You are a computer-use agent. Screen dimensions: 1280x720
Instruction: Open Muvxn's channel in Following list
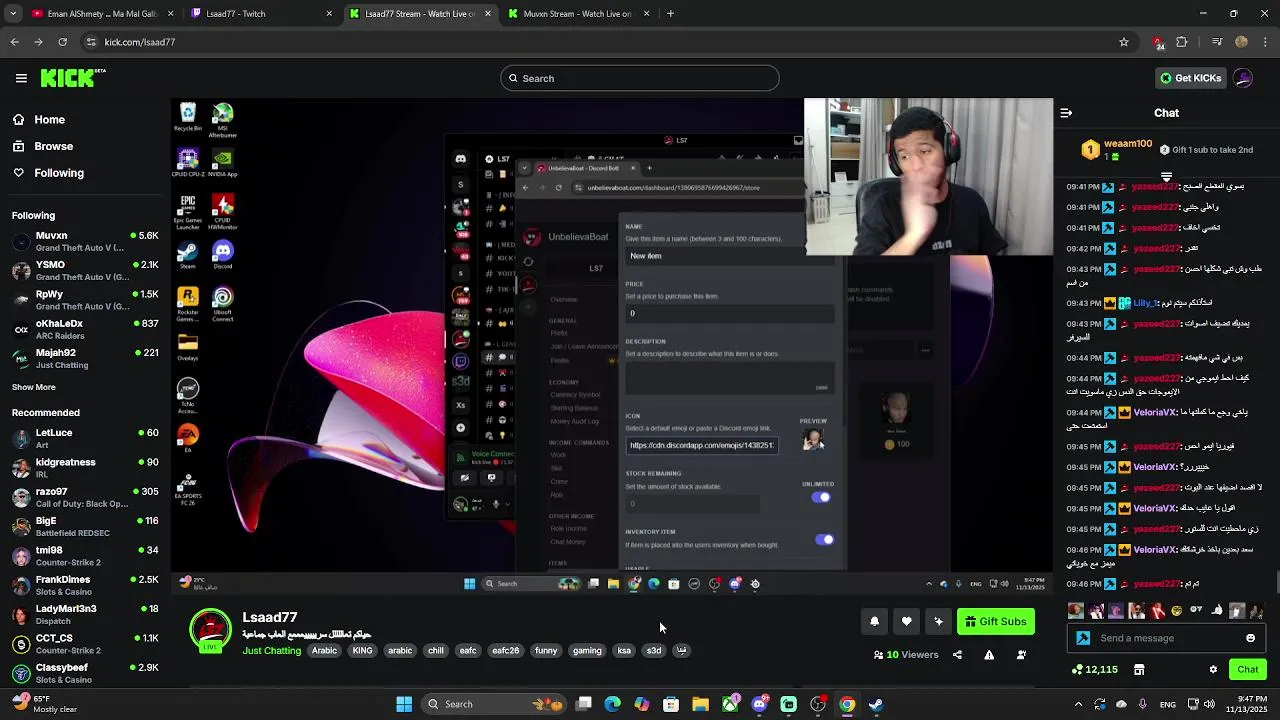coord(85,241)
